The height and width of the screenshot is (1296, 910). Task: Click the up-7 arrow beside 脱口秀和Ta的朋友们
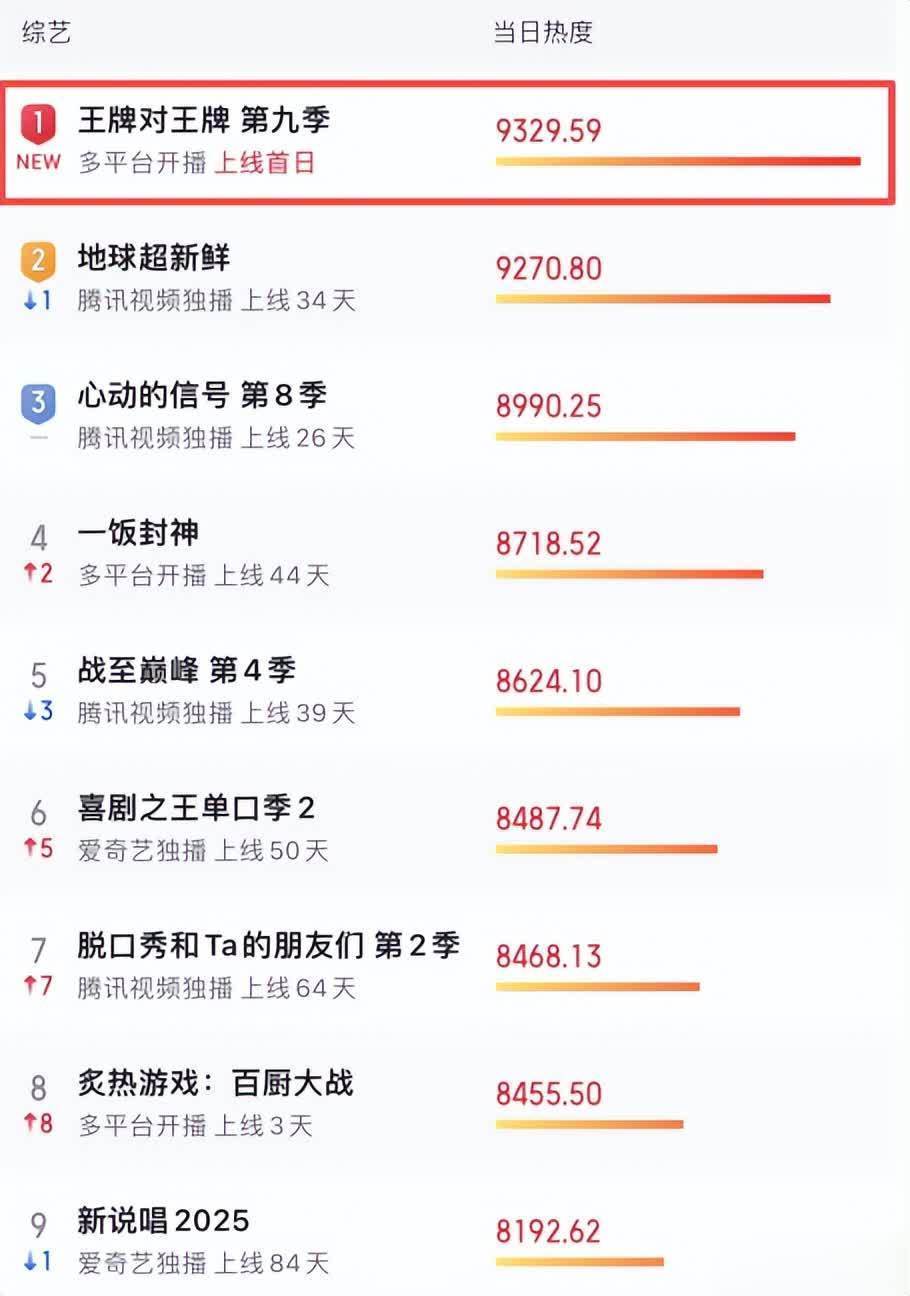tap(38, 987)
